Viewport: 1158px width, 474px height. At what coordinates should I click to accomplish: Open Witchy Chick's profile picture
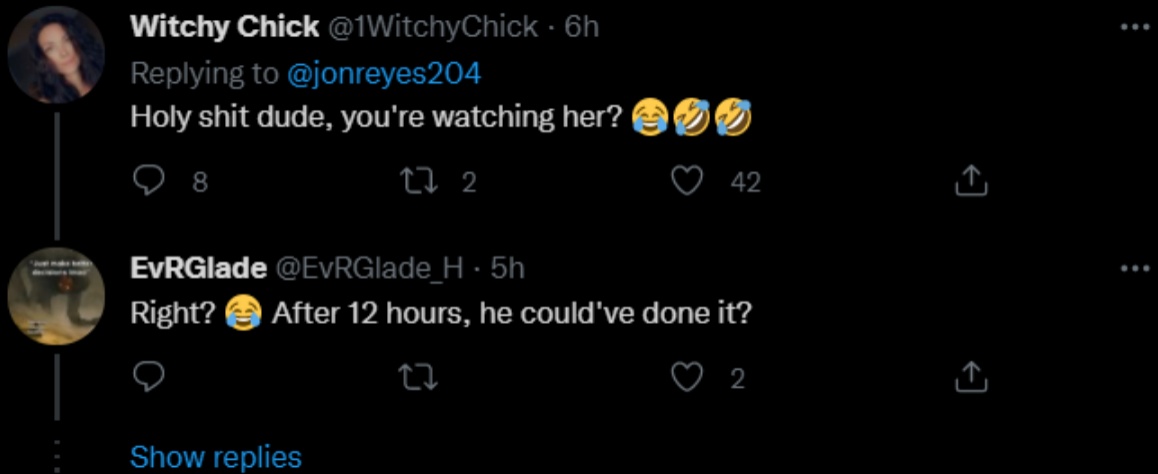coord(56,56)
